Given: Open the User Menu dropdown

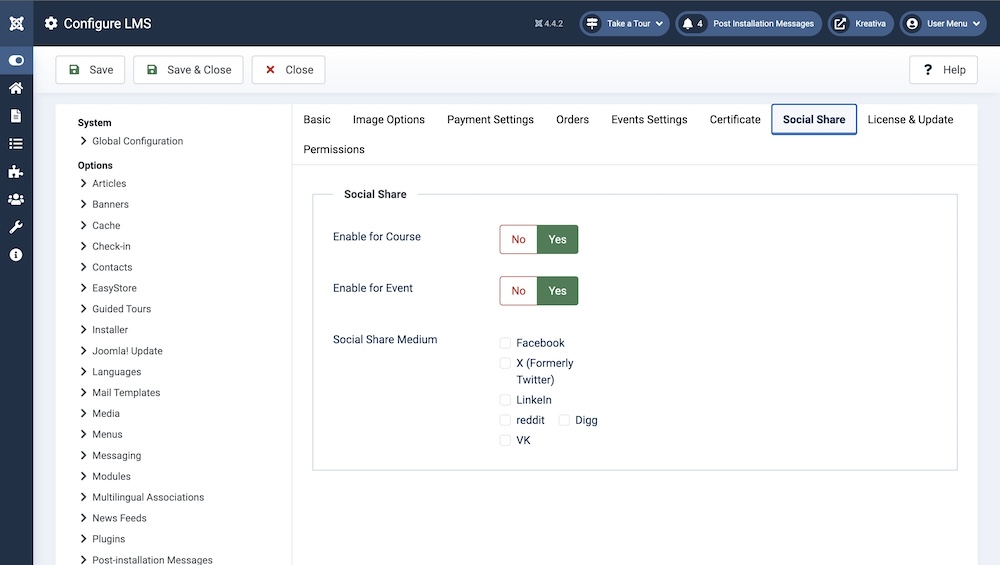Looking at the screenshot, I should pos(943,23).
